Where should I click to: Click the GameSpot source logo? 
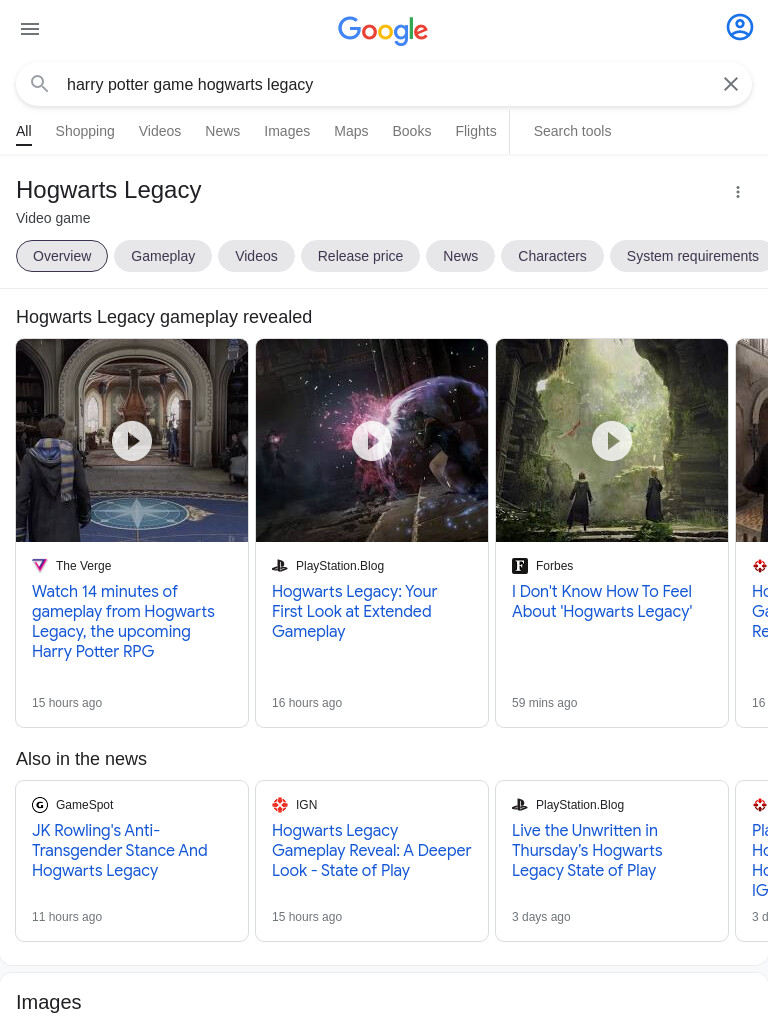(x=40, y=805)
